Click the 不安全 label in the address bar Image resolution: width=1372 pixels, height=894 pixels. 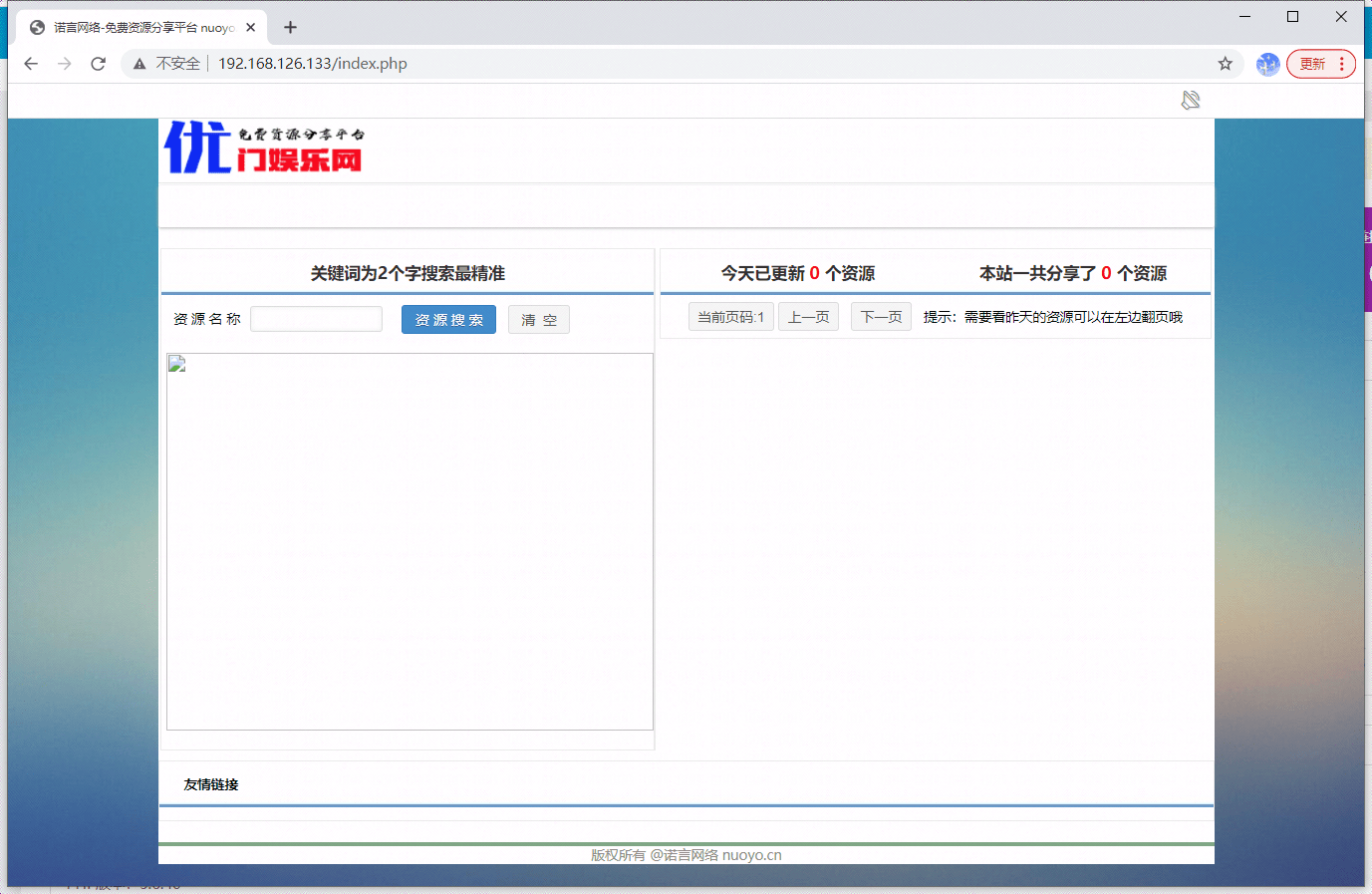point(178,64)
